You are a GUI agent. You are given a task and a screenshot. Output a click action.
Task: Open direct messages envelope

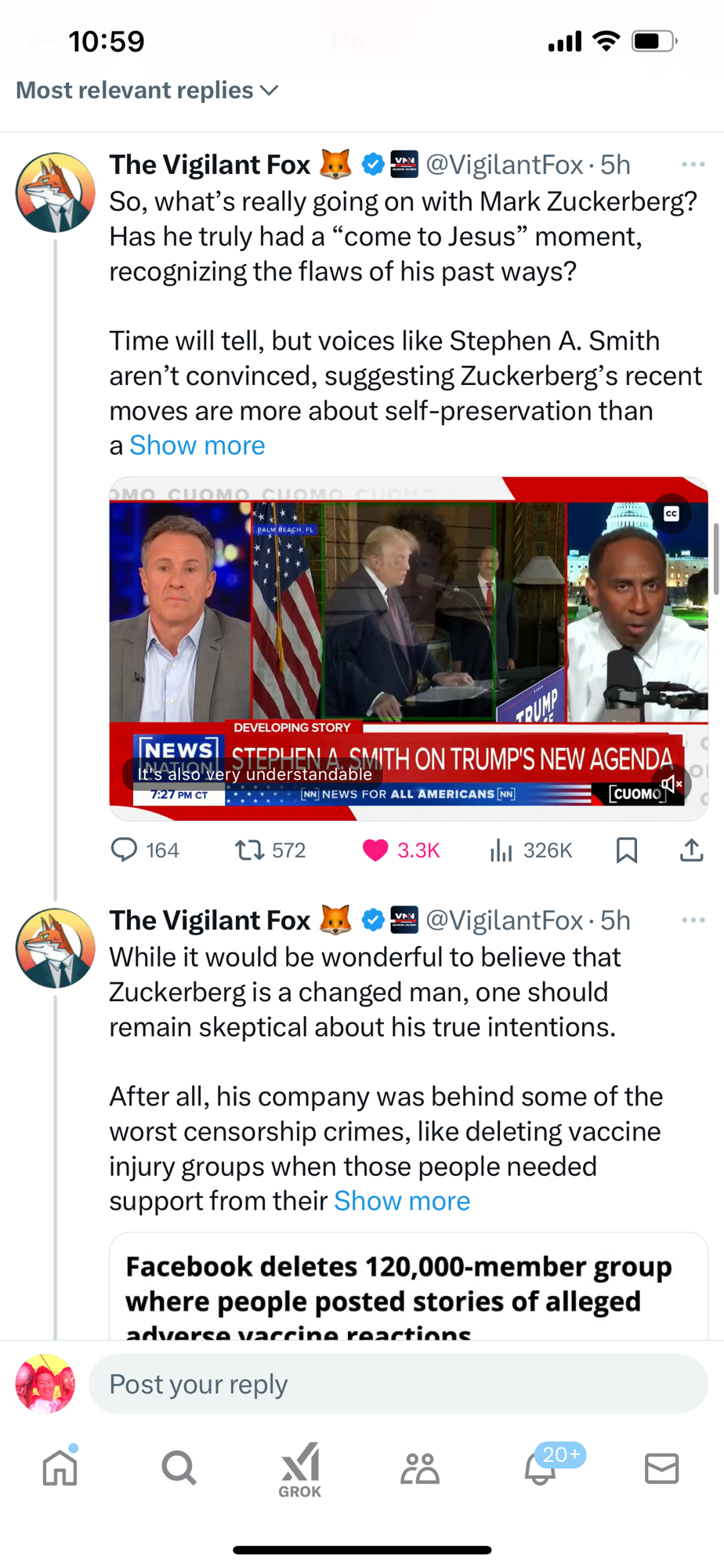coord(661,1468)
